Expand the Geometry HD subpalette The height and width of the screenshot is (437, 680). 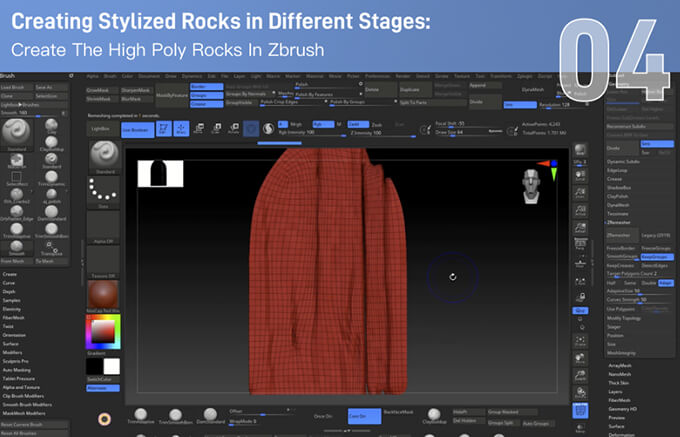(x=622, y=409)
